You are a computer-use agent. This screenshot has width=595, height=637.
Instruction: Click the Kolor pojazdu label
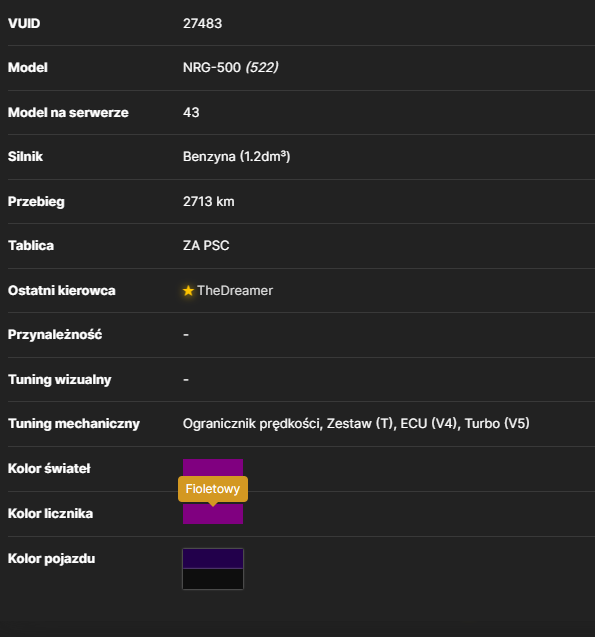click(x=52, y=559)
